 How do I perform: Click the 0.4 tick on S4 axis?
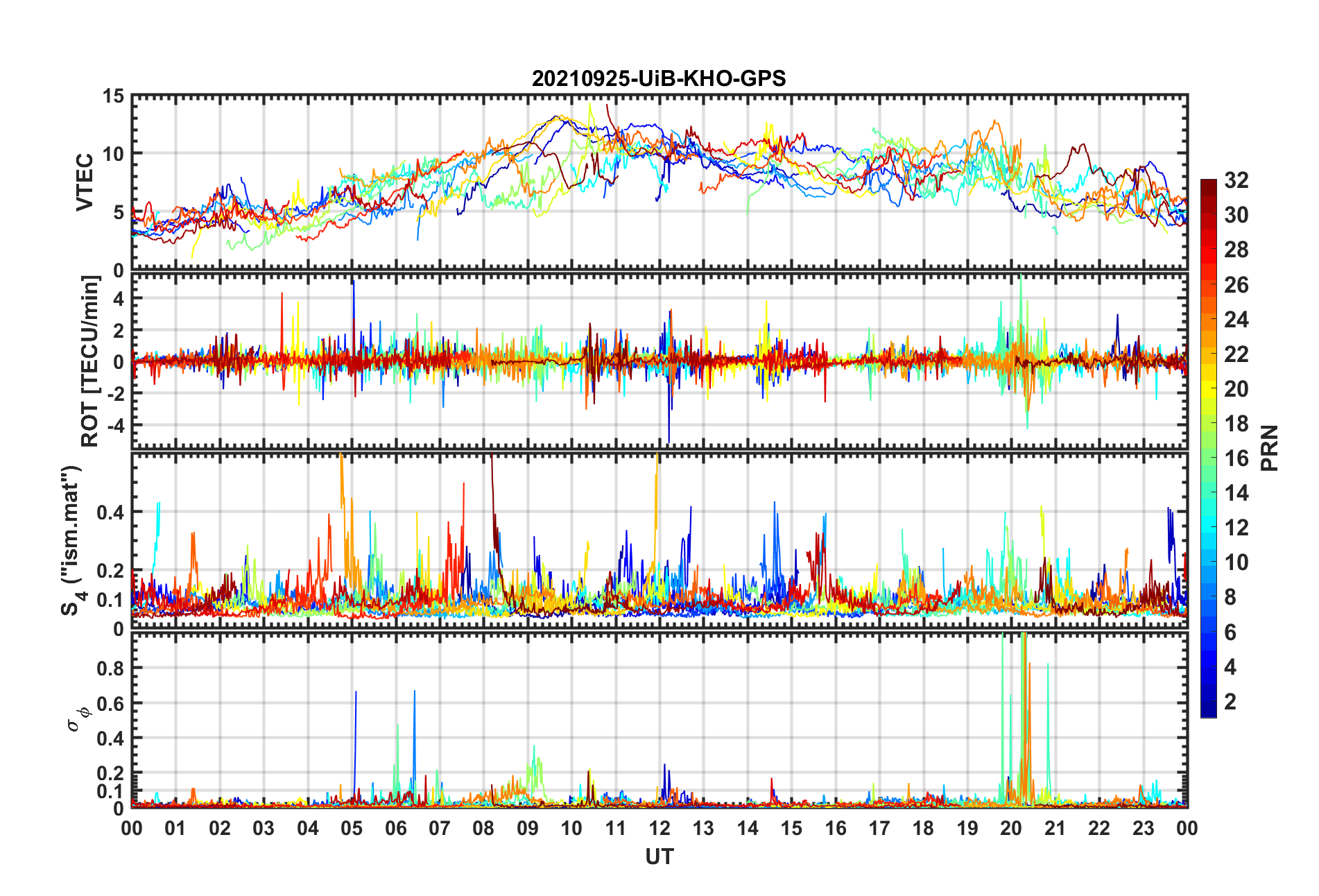(x=110, y=512)
